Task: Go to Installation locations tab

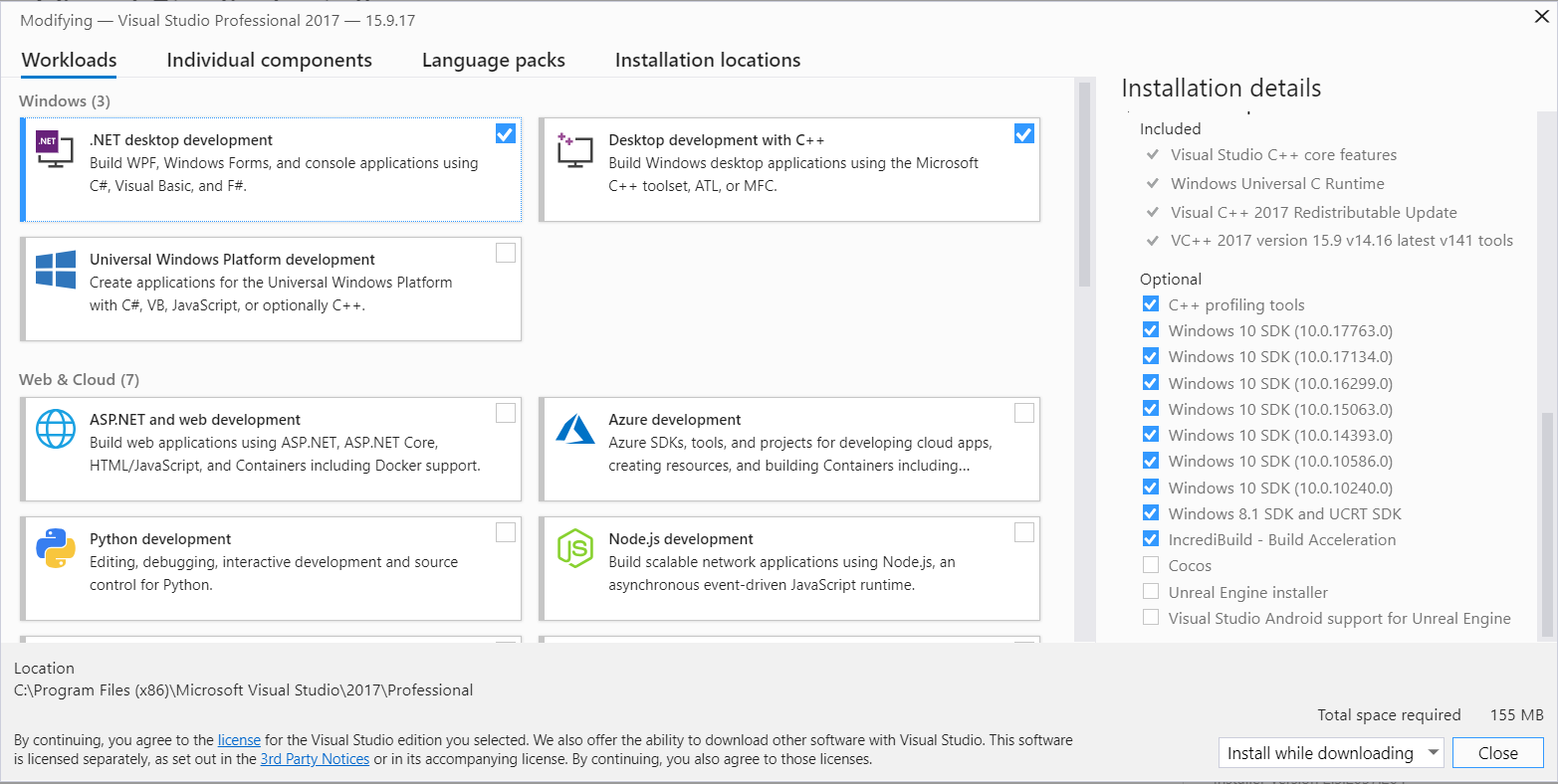Action: [707, 61]
